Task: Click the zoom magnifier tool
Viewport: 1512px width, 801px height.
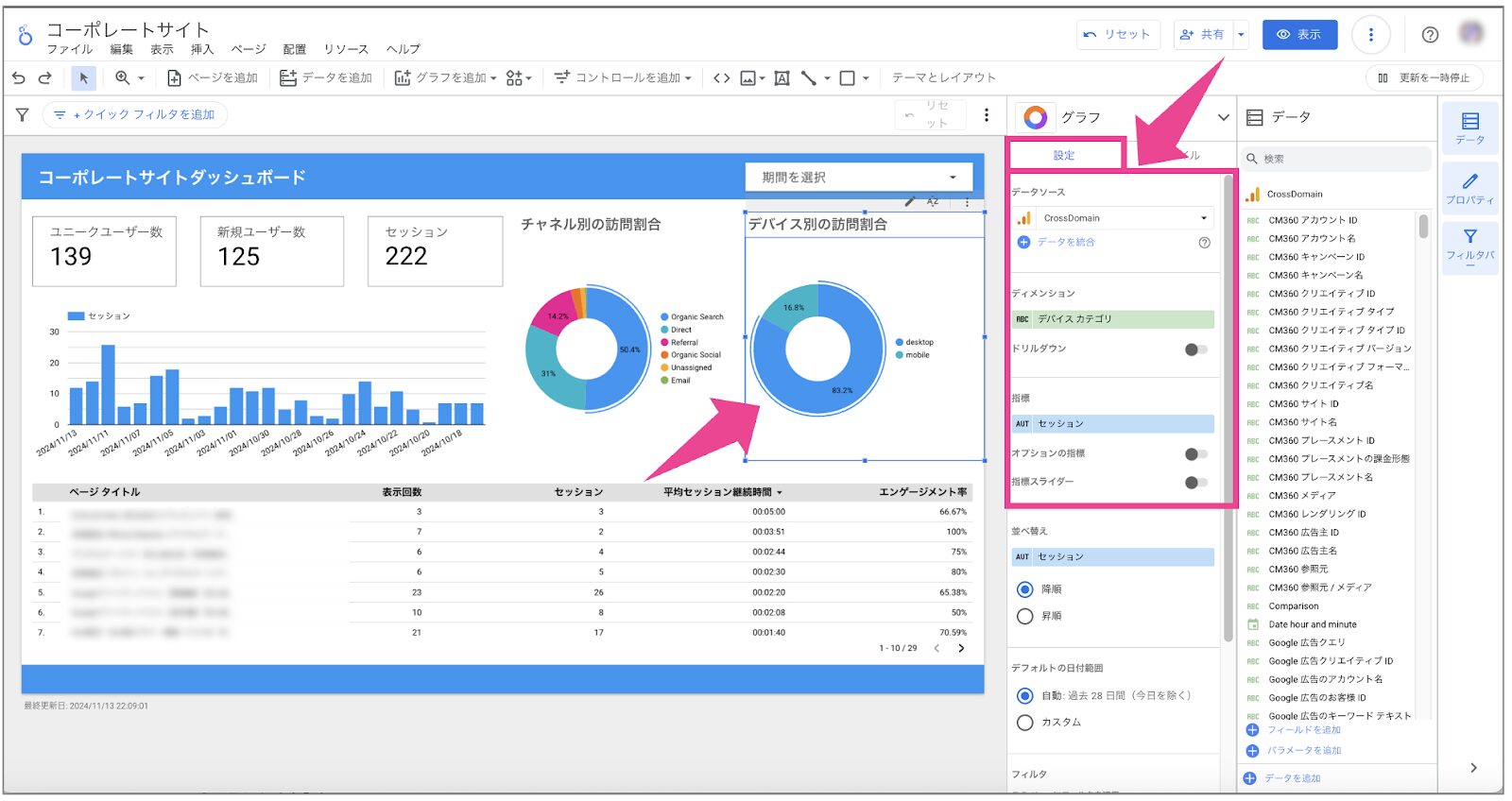Action: tap(122, 77)
